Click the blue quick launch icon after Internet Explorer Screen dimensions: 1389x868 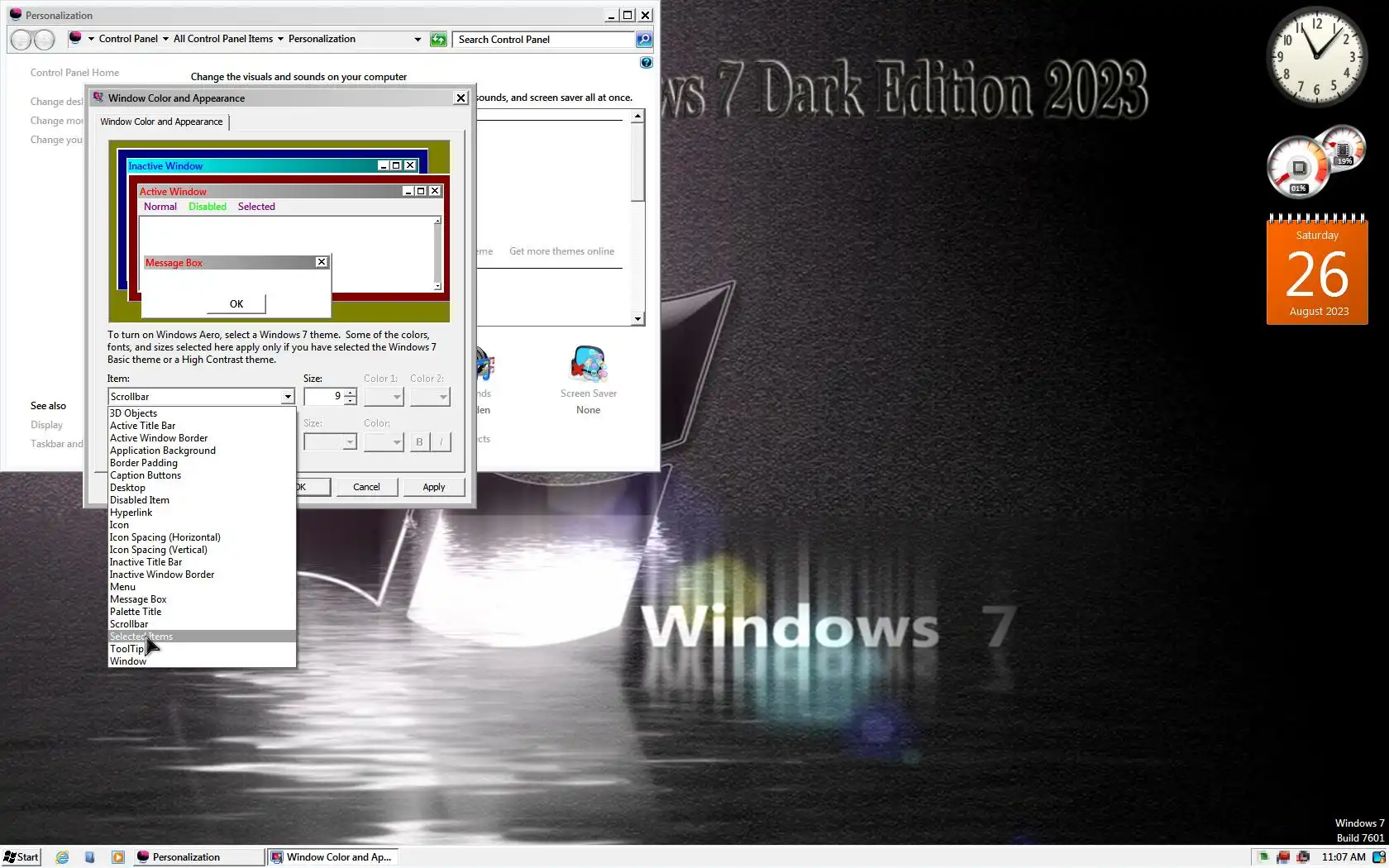tap(90, 857)
